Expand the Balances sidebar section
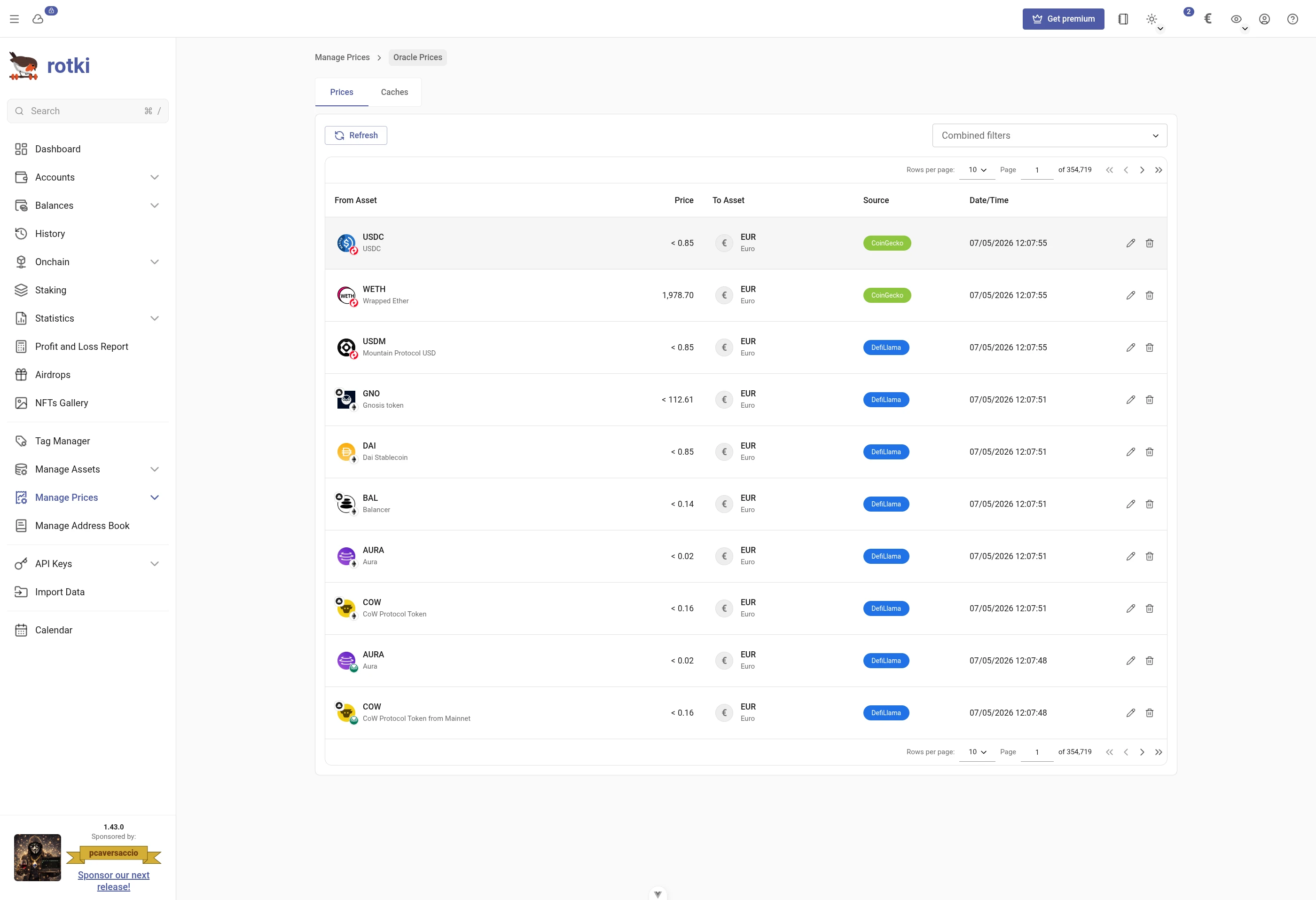Screen dimensions: 1316x900 coord(88,205)
